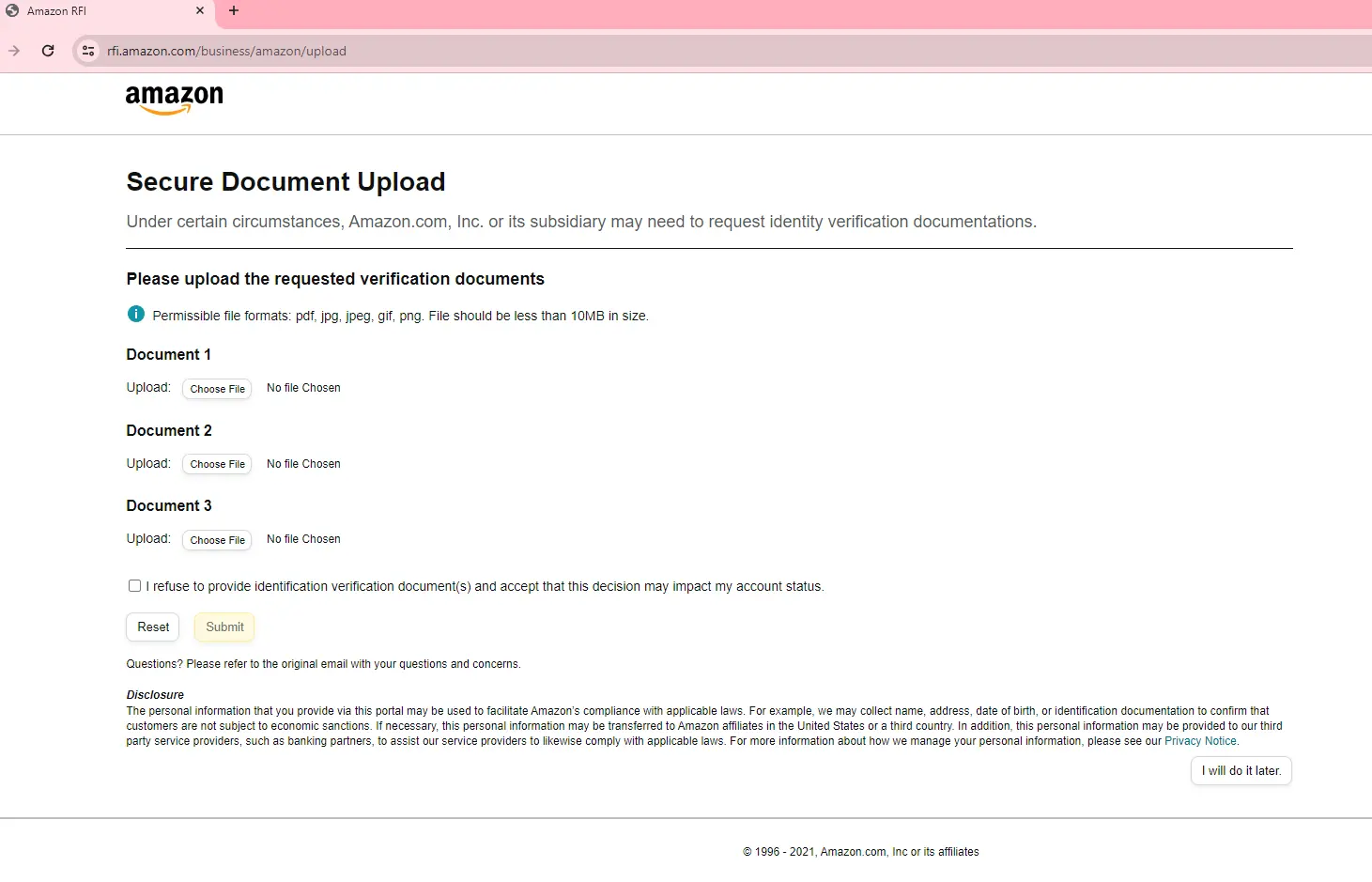Click the copyright footer text
The image size is (1372, 882).
click(861, 852)
